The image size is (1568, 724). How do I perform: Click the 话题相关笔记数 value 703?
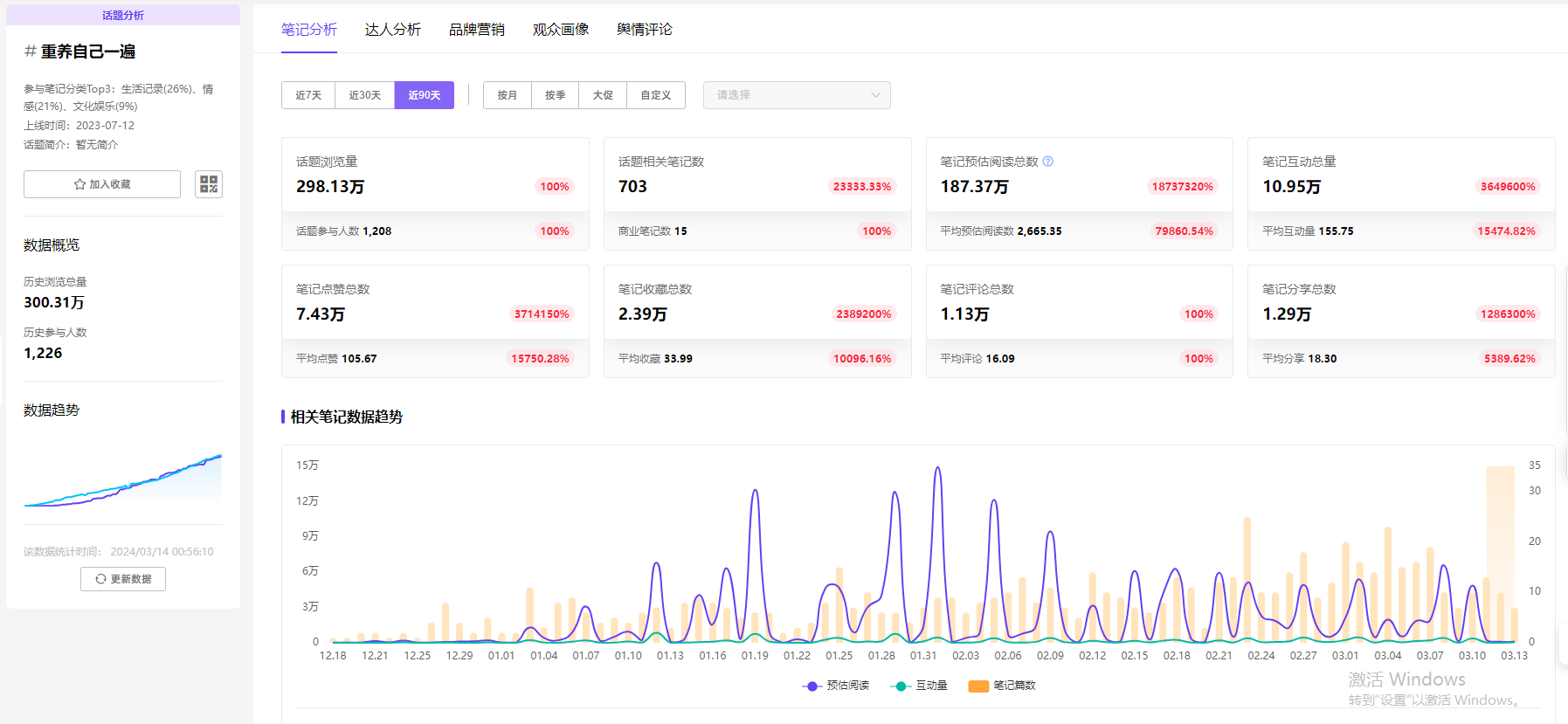[632, 186]
